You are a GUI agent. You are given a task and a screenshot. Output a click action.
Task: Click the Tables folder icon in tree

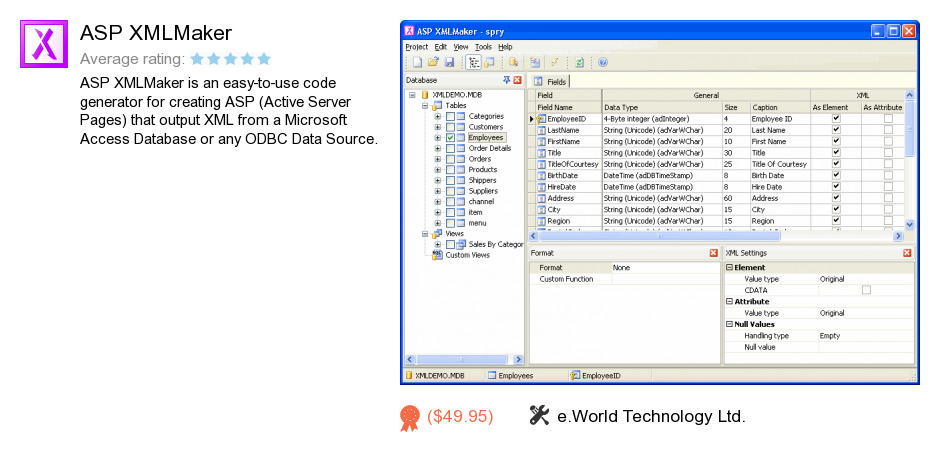pyautogui.click(x=437, y=105)
